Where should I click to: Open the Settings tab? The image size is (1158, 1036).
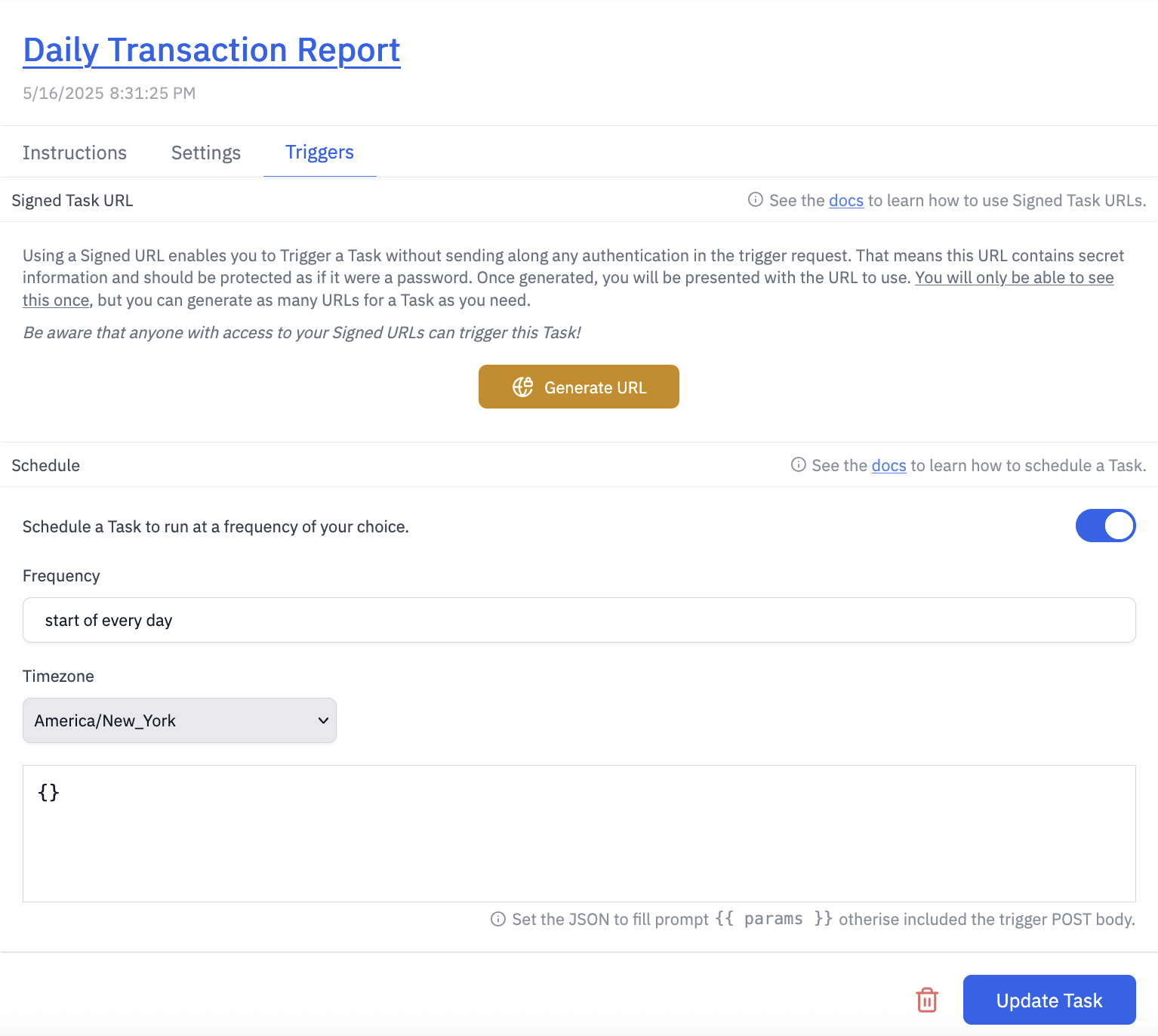click(x=206, y=153)
